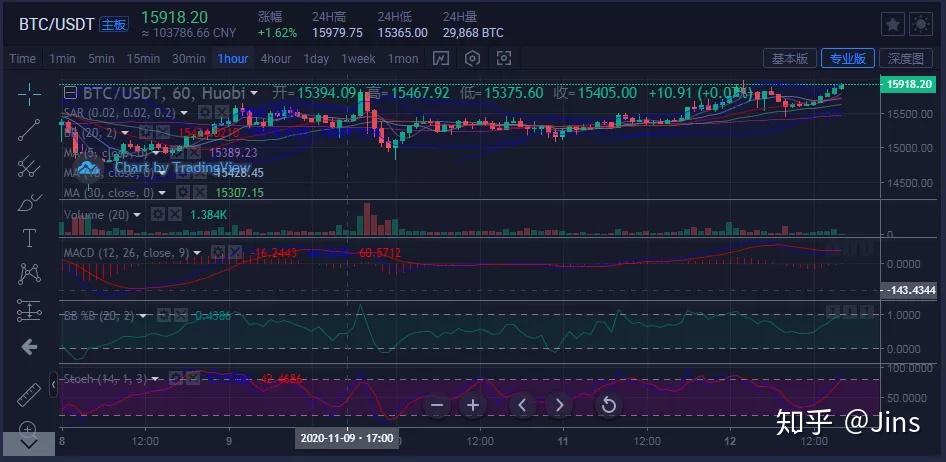The width and height of the screenshot is (946, 462).
Task: Select the zoom-in magnifier tool
Action: click(x=28, y=429)
